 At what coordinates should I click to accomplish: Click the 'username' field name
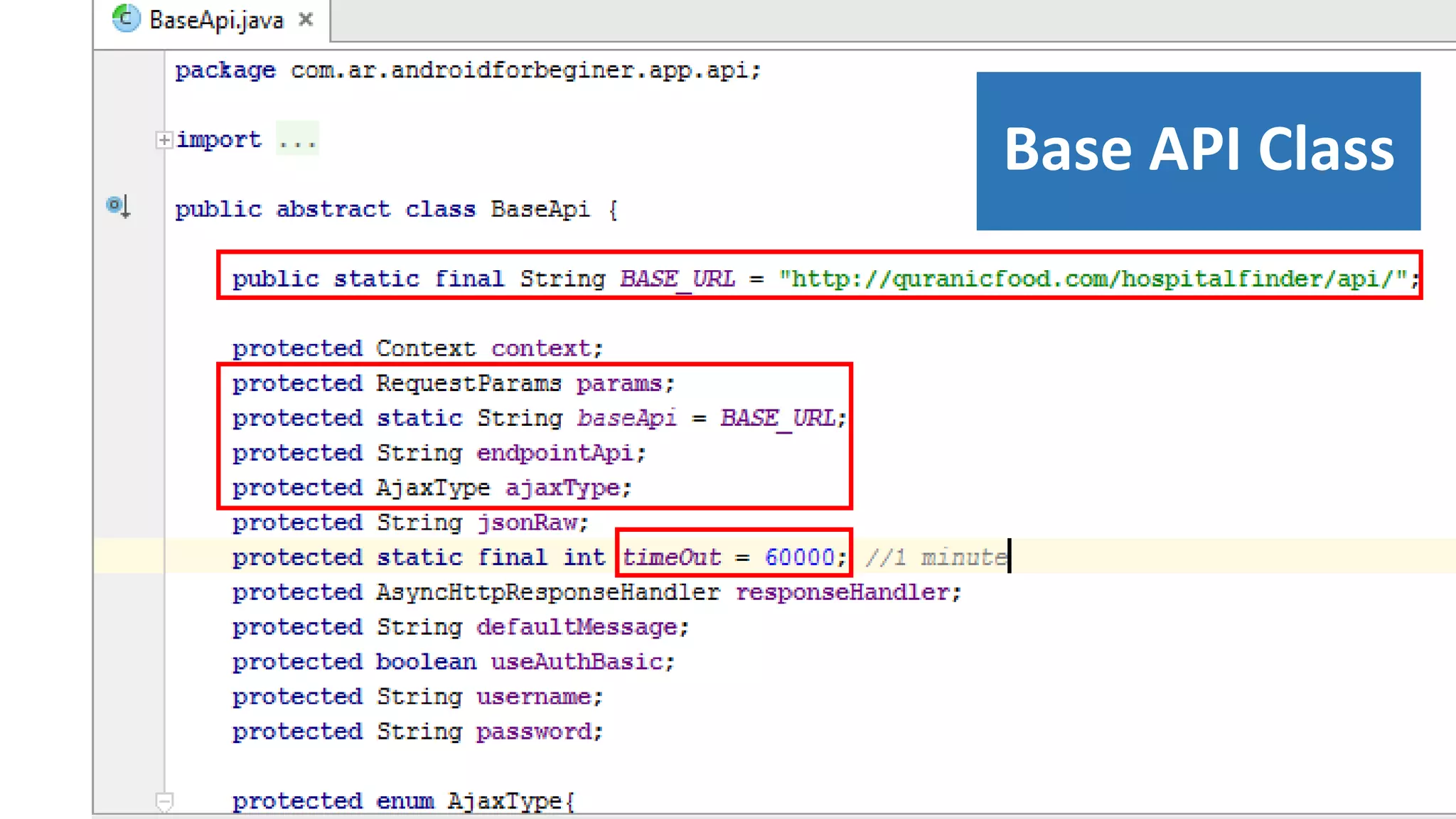pos(534,697)
